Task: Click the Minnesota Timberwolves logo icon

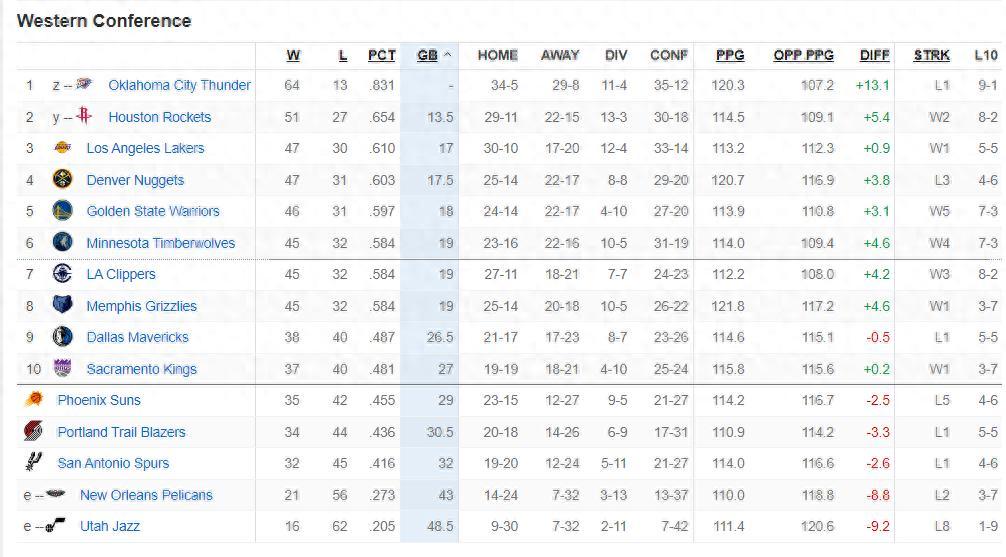Action: [62, 243]
